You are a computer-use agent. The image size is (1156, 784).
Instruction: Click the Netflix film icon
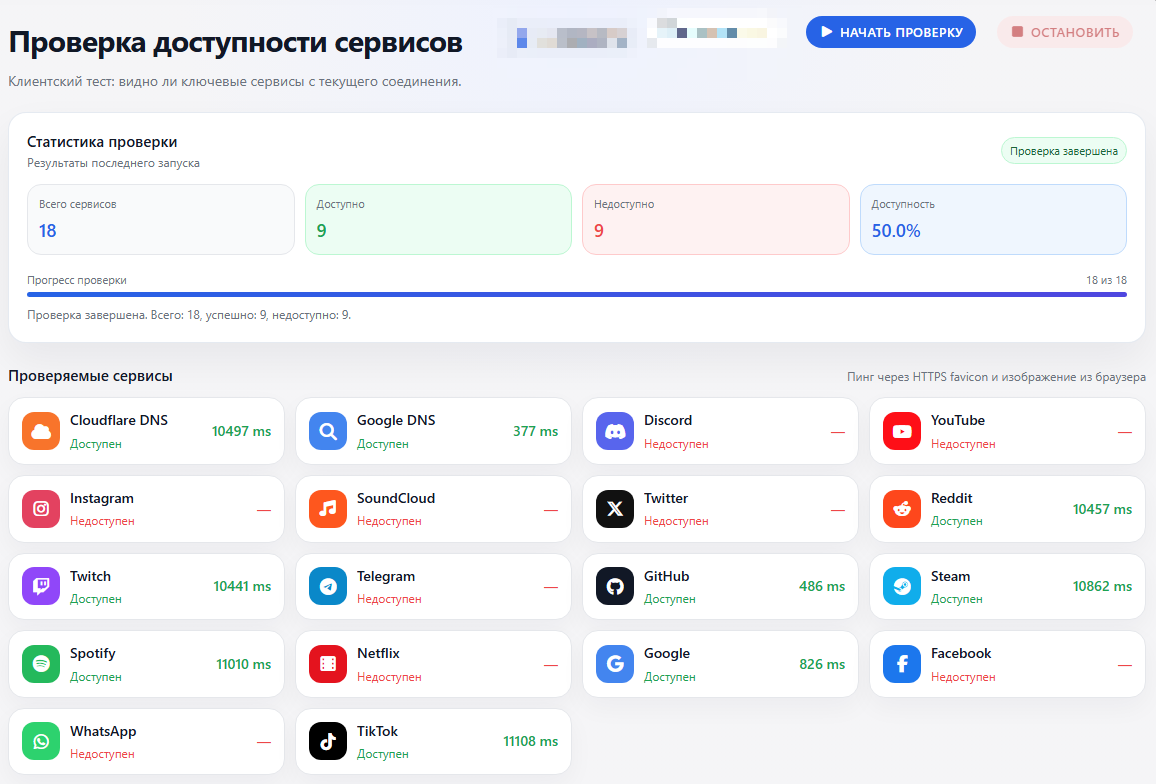tap(328, 664)
